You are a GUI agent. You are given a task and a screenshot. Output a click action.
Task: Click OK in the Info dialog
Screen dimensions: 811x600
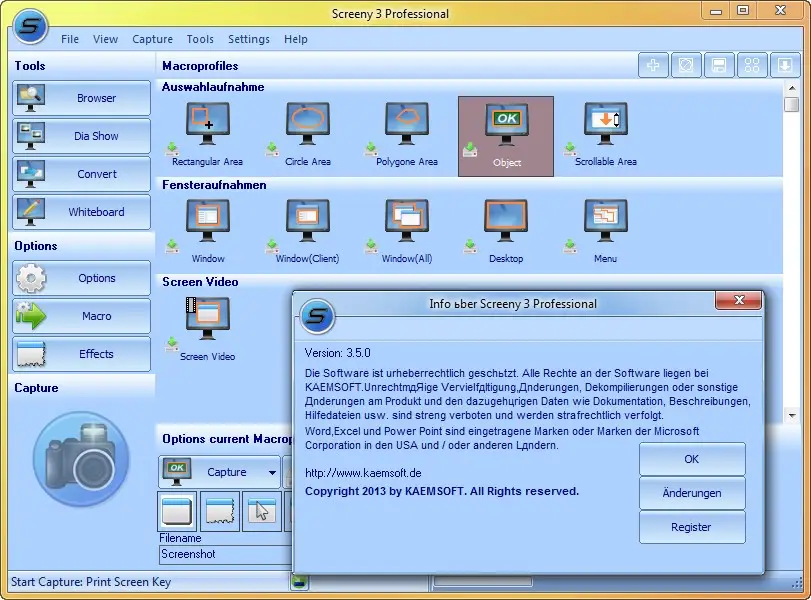[x=692, y=459]
